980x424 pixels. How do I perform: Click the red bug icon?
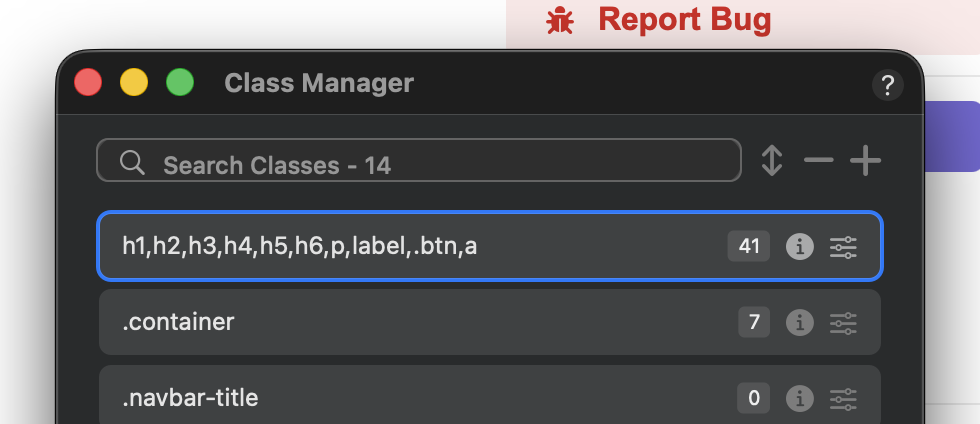tap(560, 20)
